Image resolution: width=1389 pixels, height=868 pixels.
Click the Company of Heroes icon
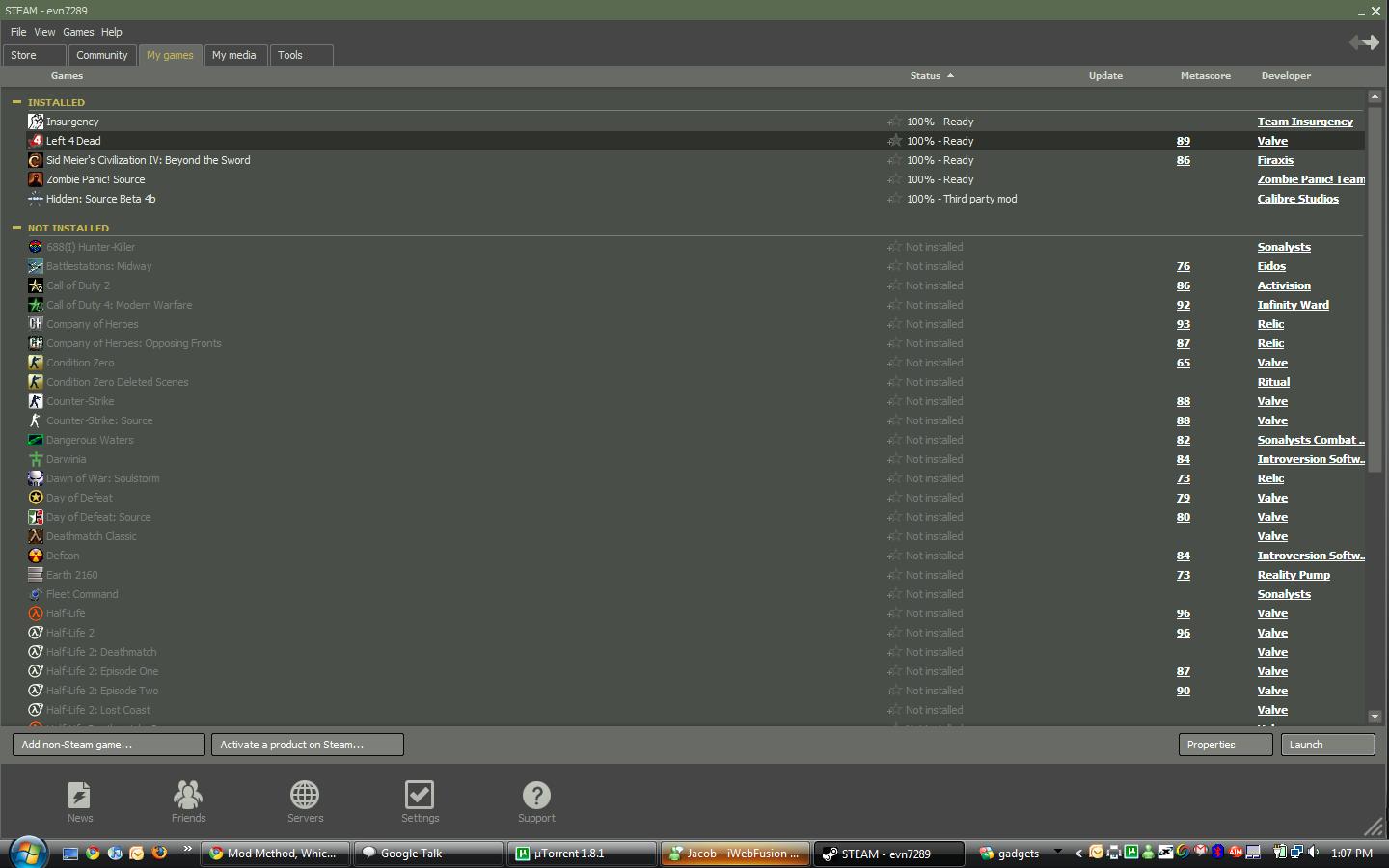coord(36,324)
